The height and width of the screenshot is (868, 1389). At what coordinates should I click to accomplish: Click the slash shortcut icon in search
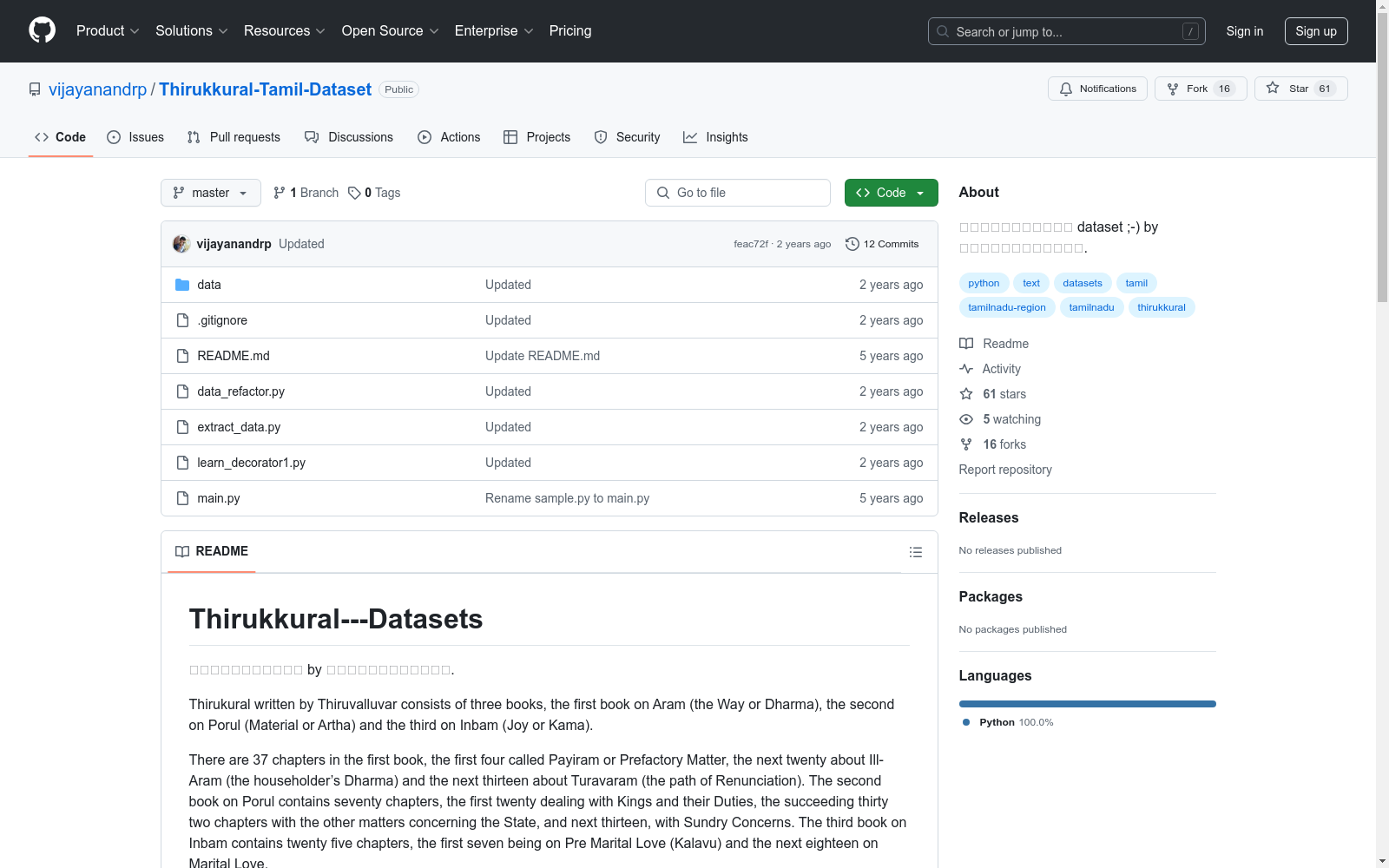[x=1190, y=31]
